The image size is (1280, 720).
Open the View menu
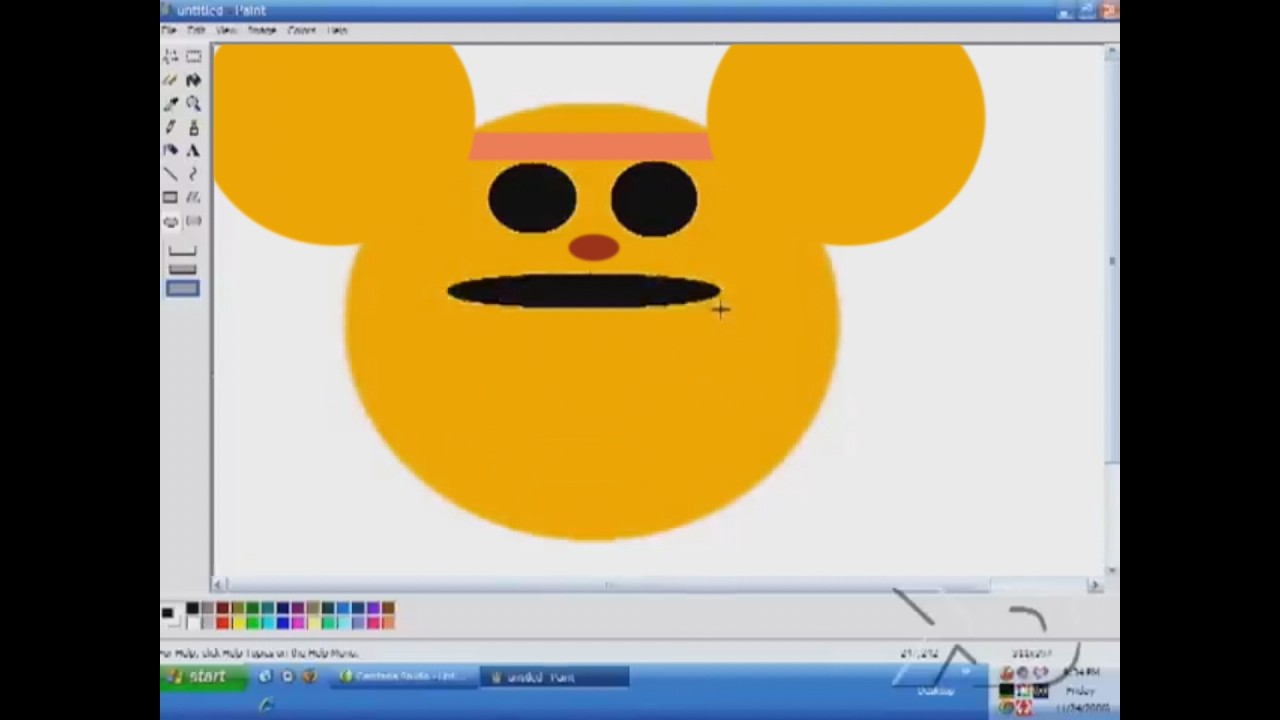[226, 30]
